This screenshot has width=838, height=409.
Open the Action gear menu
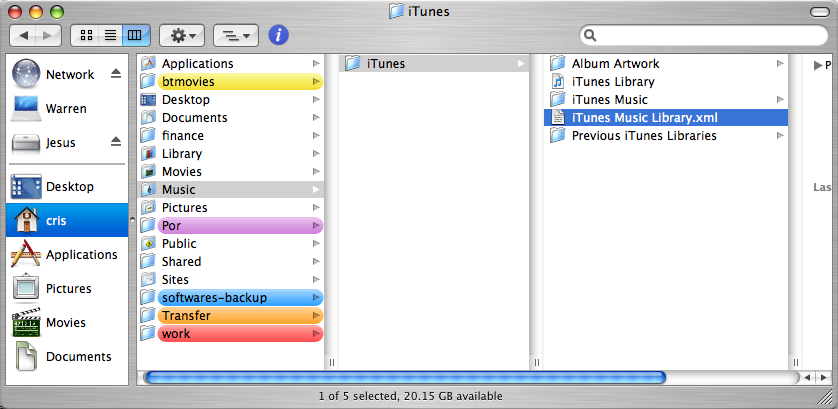coord(182,35)
